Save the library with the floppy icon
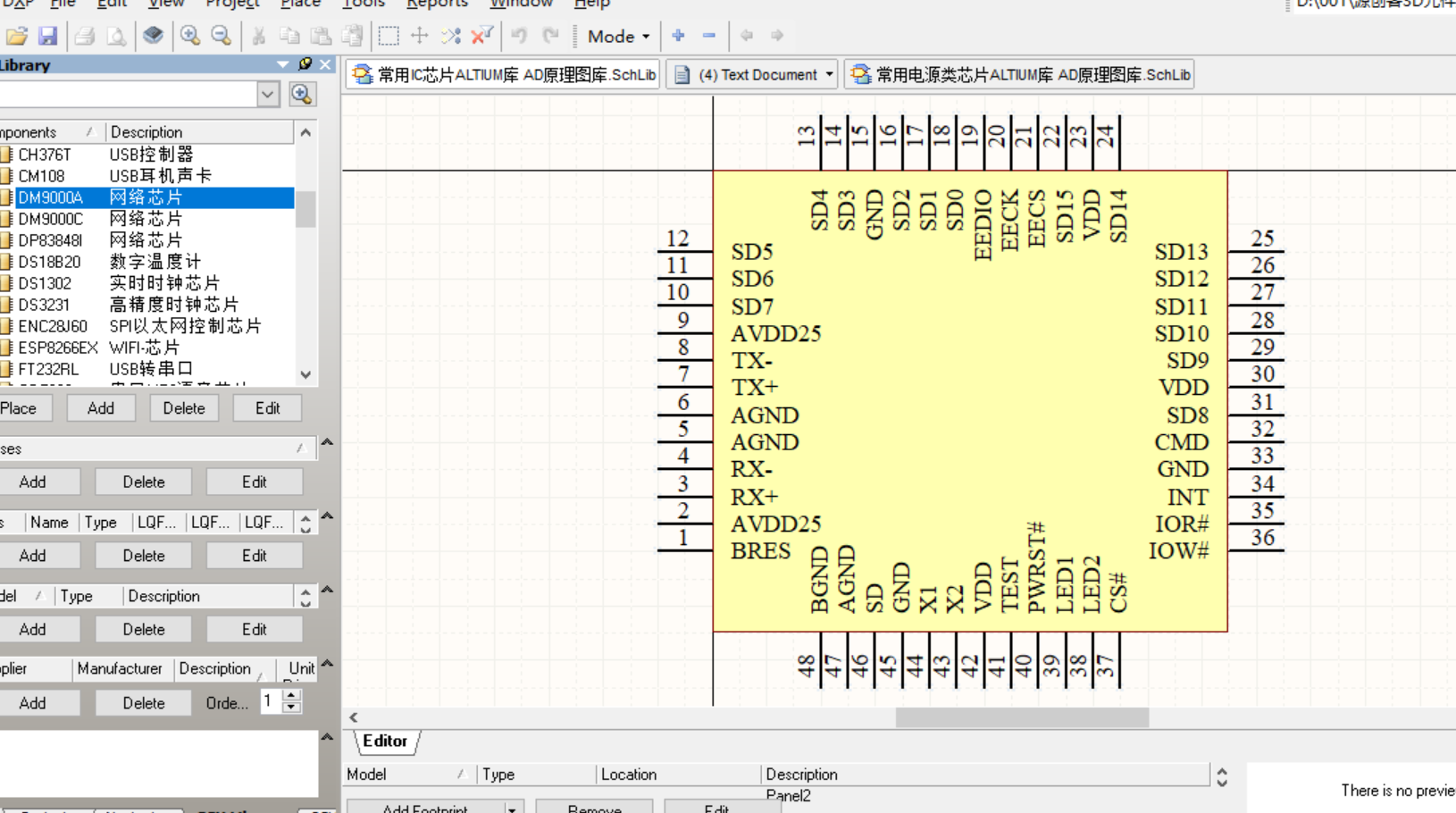The width and height of the screenshot is (1456, 813). pyautogui.click(x=47, y=36)
